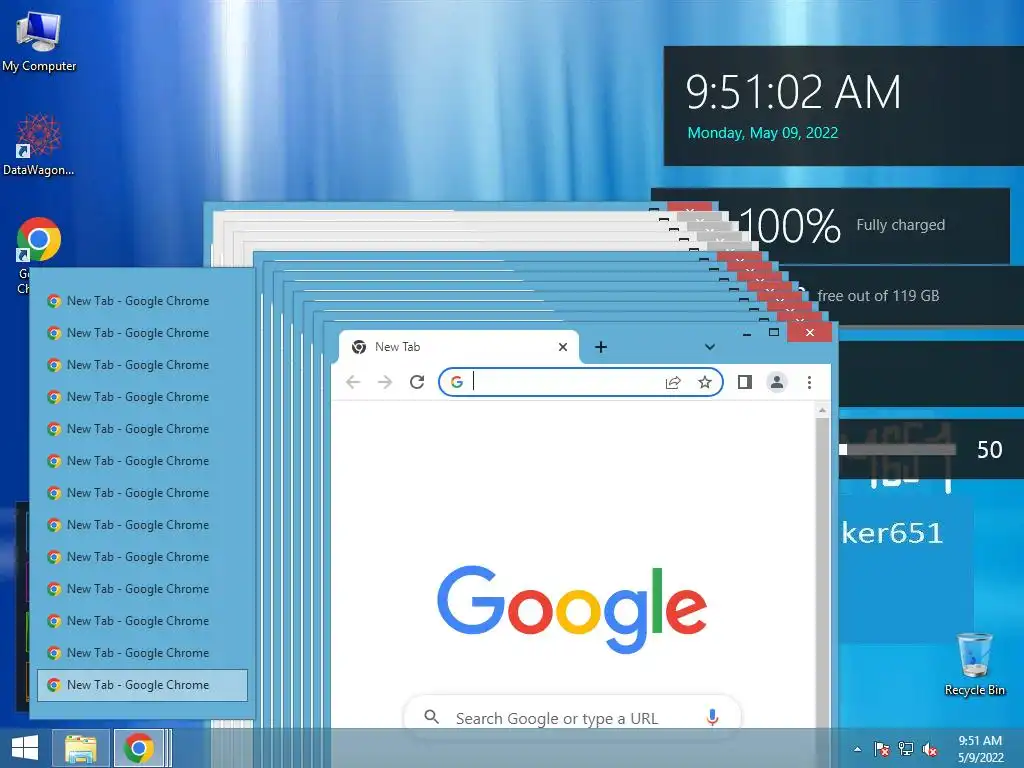Click the Google search box on page
Screen dimensions: 1024x768
pyautogui.click(x=572, y=718)
